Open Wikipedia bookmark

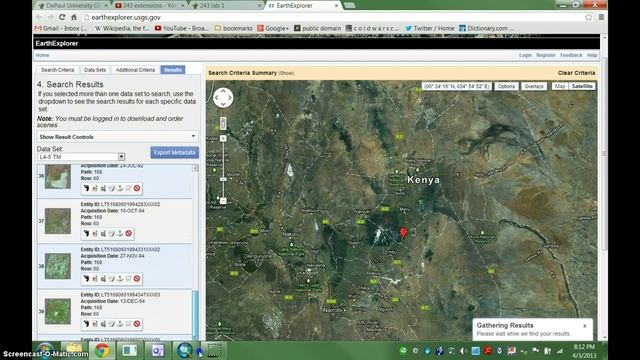pyautogui.click(x=122, y=28)
